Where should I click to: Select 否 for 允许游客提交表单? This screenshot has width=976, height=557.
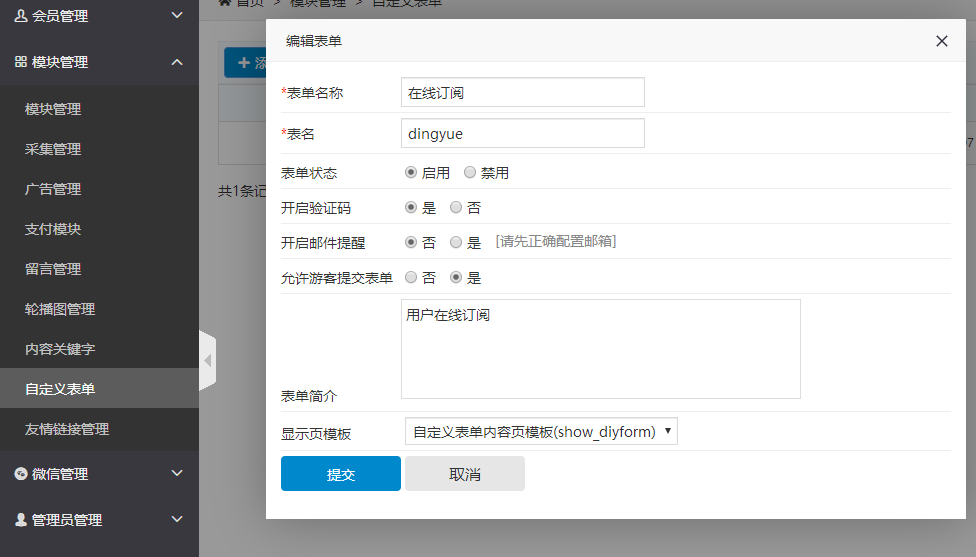(411, 277)
